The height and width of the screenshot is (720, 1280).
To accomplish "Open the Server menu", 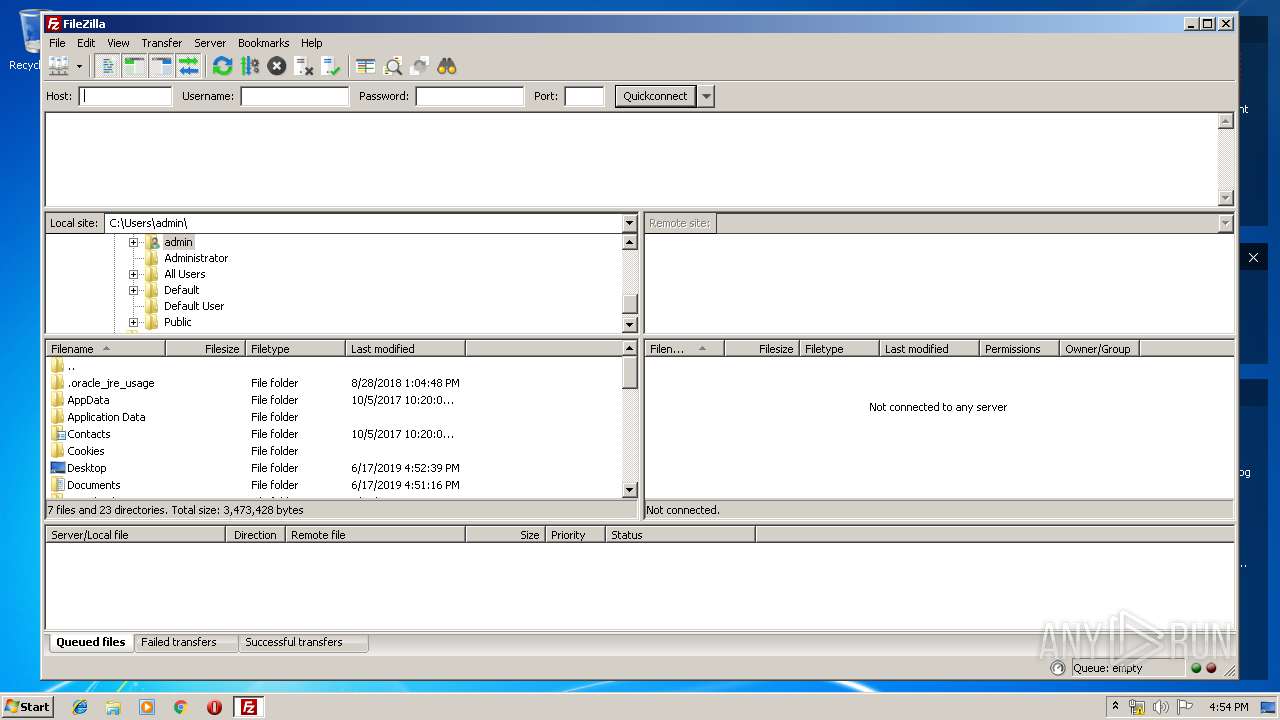I will click(x=210, y=43).
